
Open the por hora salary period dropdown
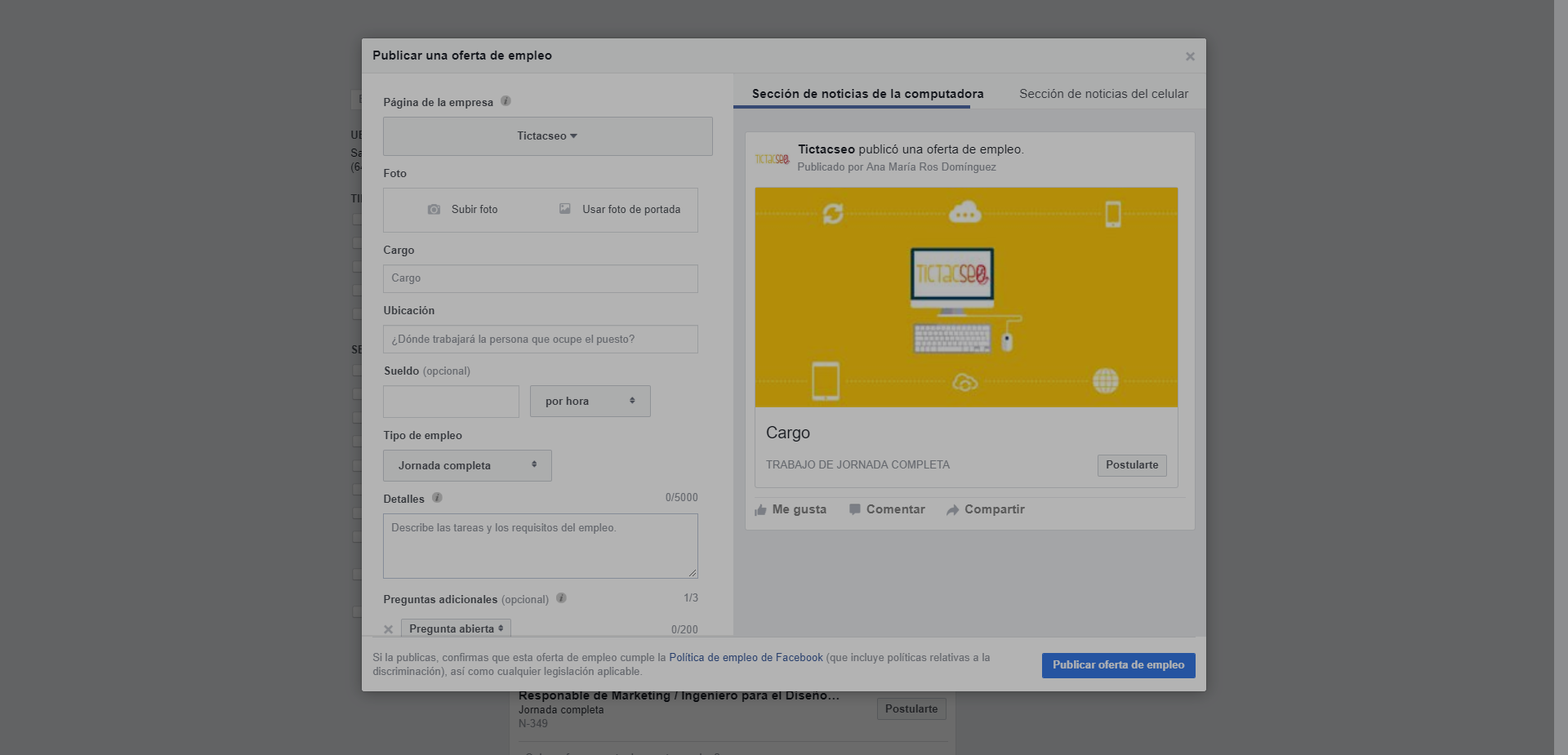[590, 402]
